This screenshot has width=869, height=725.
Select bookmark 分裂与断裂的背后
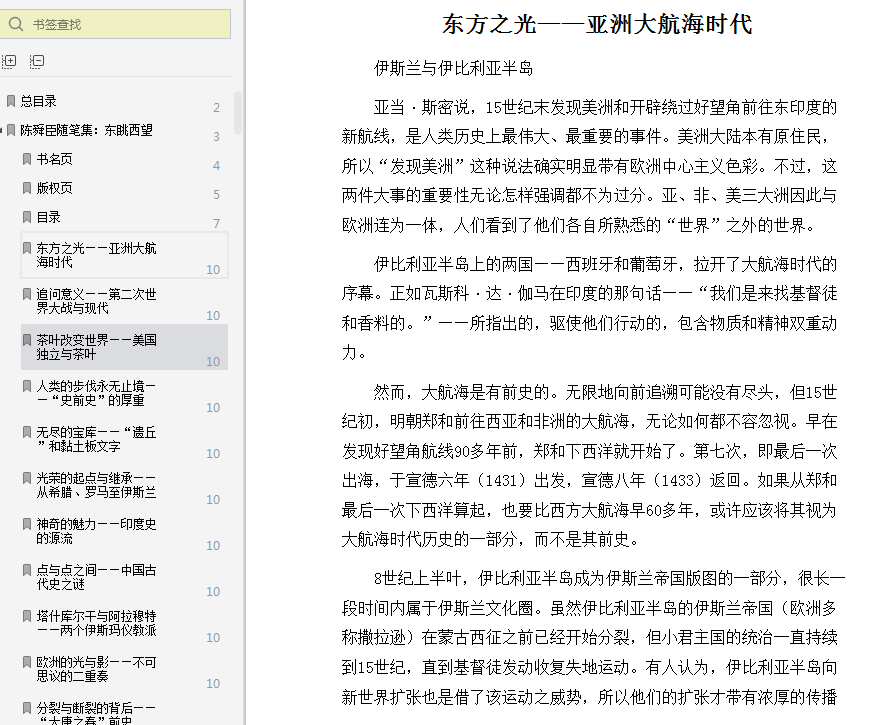[x=96, y=713]
